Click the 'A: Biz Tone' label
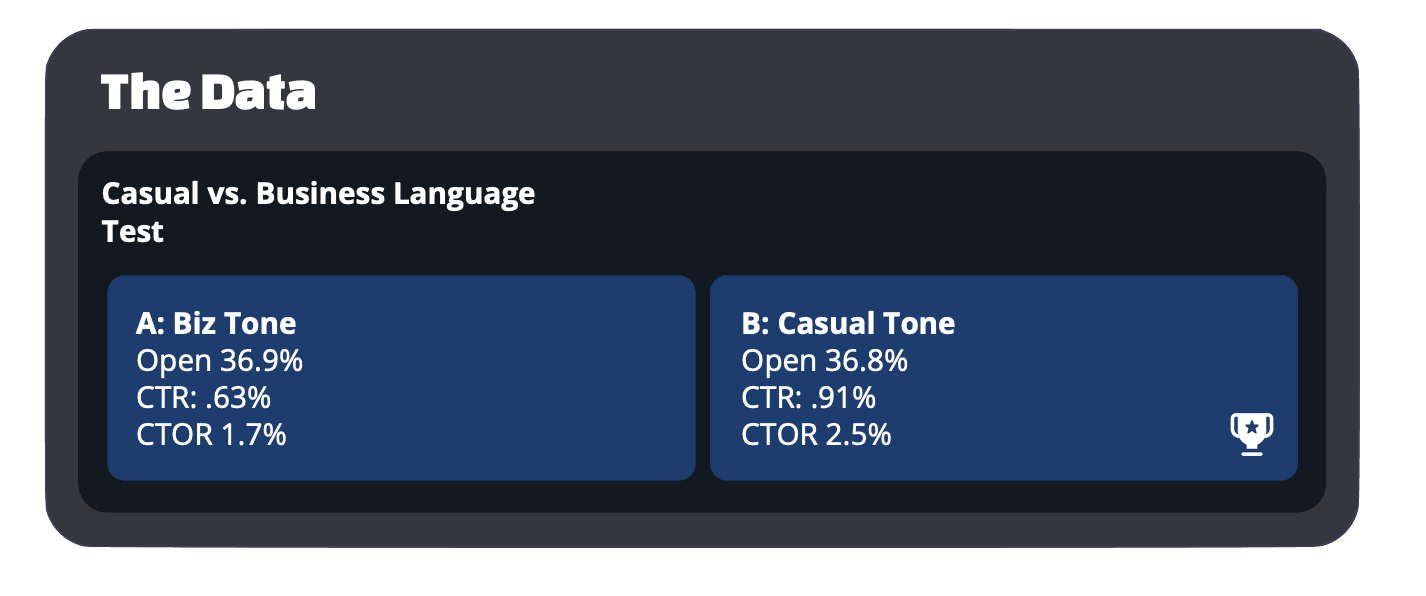Screen dimensions: 1426x596 pyautogui.click(x=216, y=324)
